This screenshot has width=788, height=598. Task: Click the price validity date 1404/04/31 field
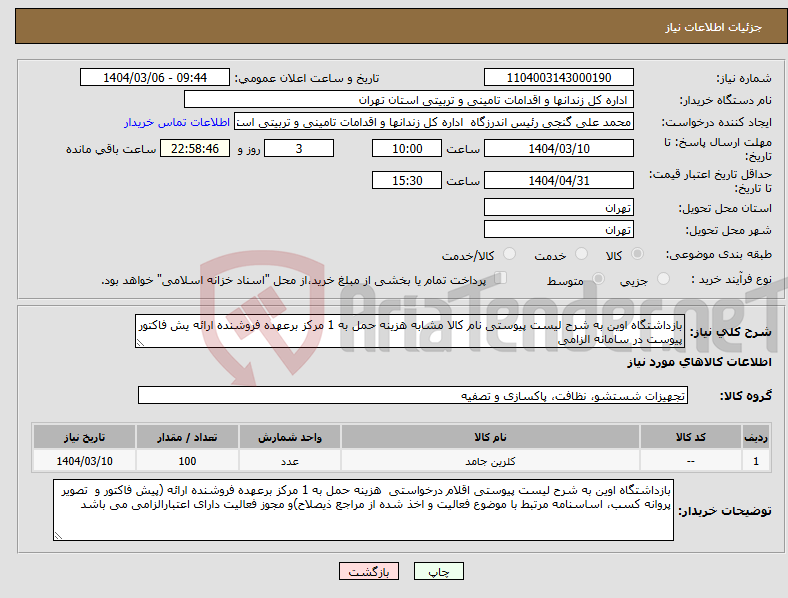[558, 180]
